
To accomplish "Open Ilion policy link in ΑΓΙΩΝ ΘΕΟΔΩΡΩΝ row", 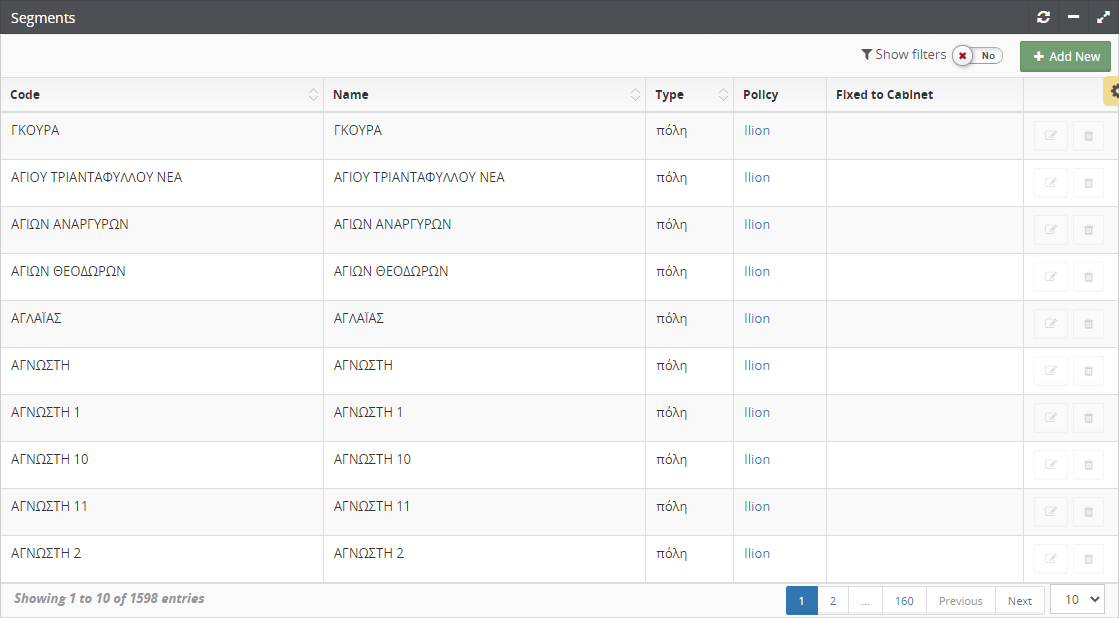I will [757, 271].
